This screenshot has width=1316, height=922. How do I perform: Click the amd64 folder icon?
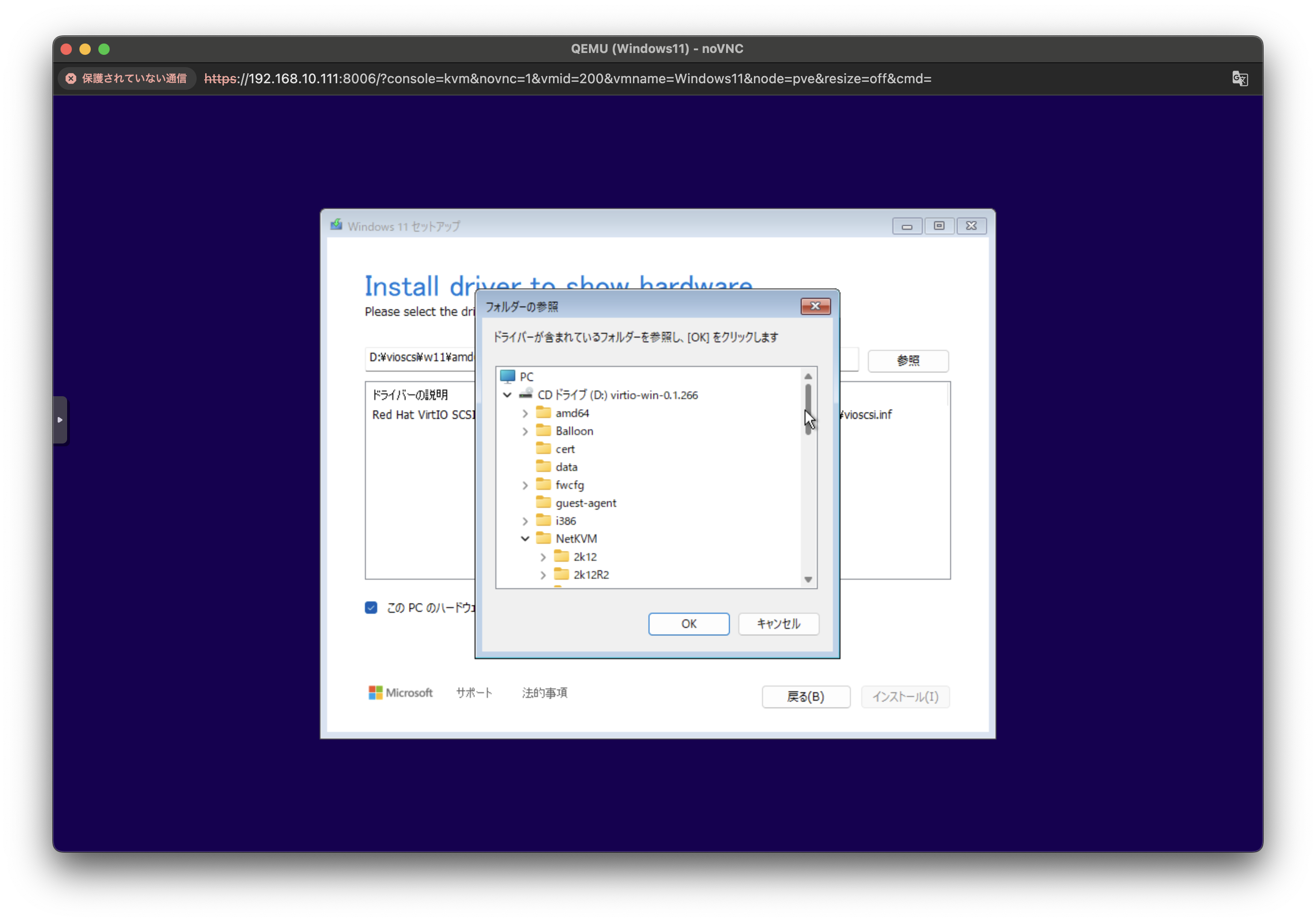tap(543, 413)
